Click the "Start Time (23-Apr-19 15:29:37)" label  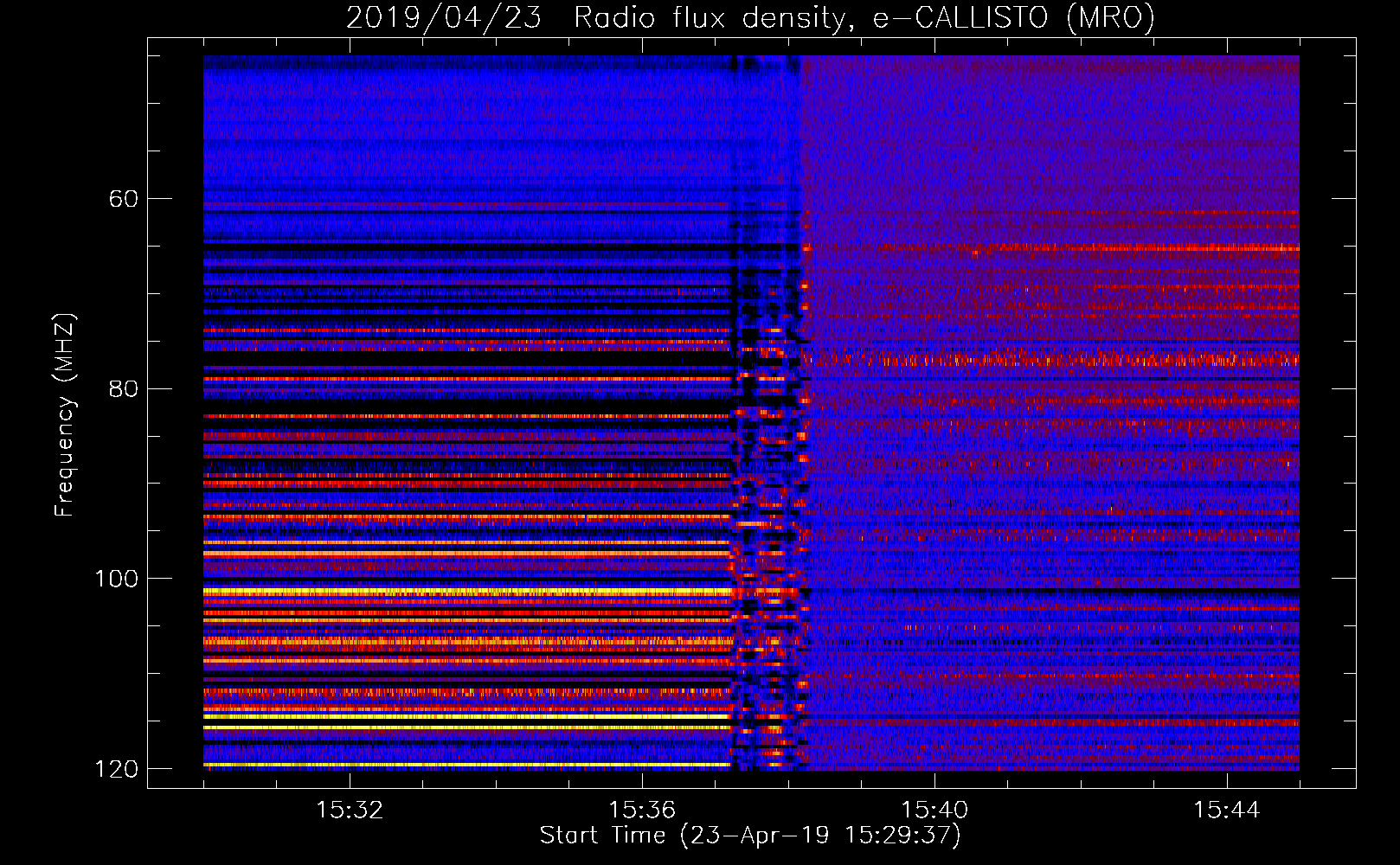pyautogui.click(x=750, y=836)
